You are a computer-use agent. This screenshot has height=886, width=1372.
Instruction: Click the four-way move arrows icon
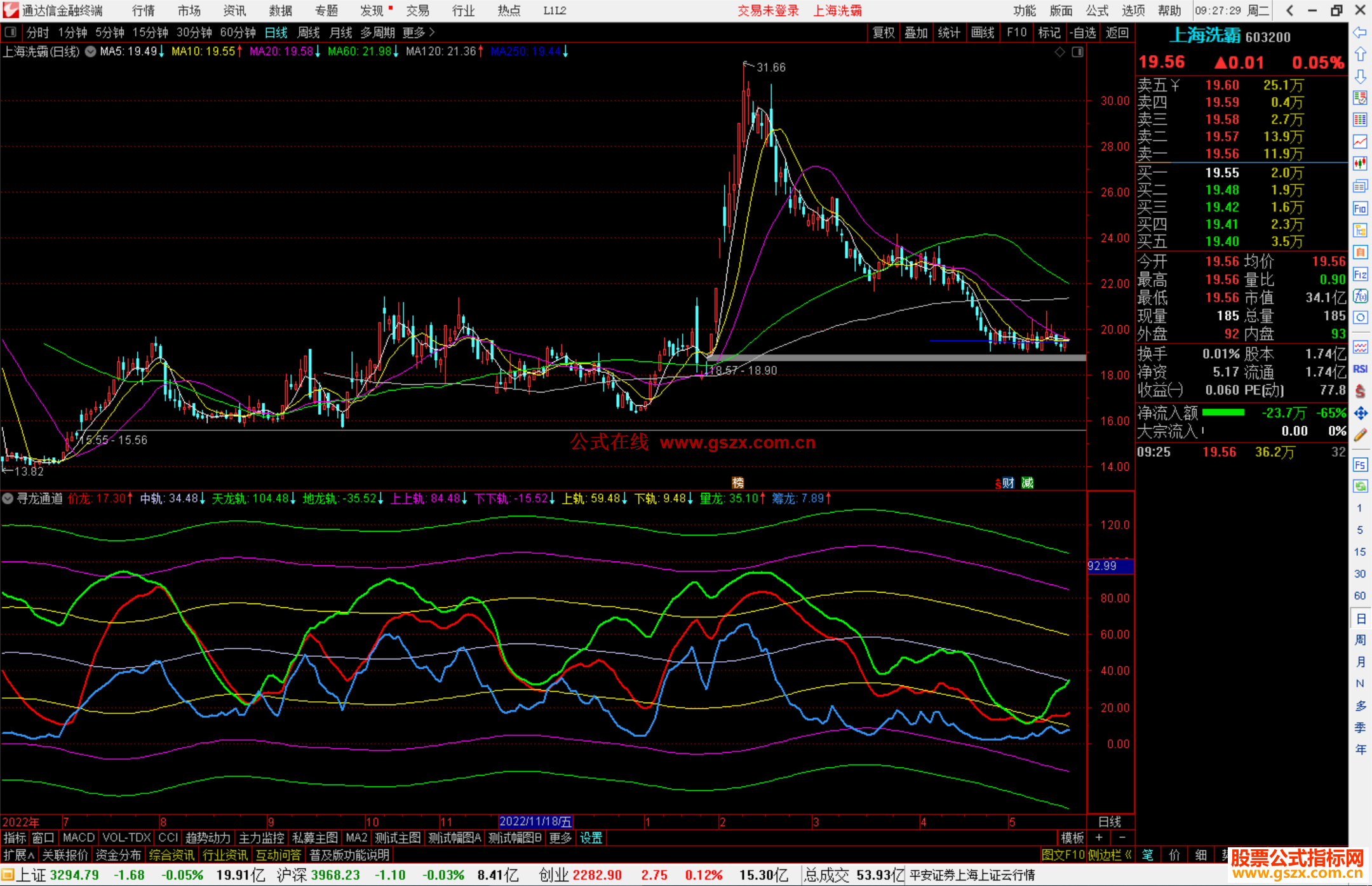tap(1360, 413)
